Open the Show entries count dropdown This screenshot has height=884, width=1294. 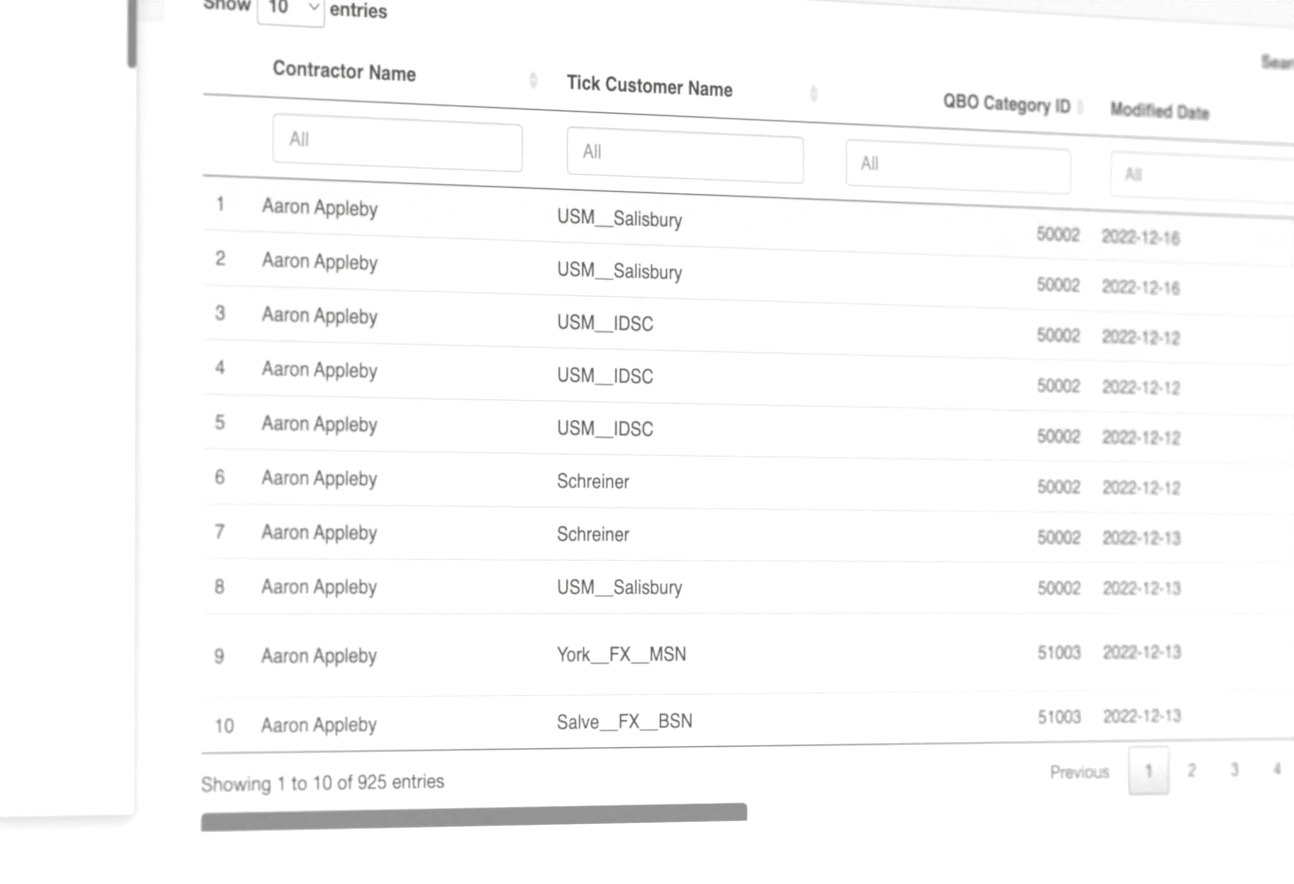290,8
